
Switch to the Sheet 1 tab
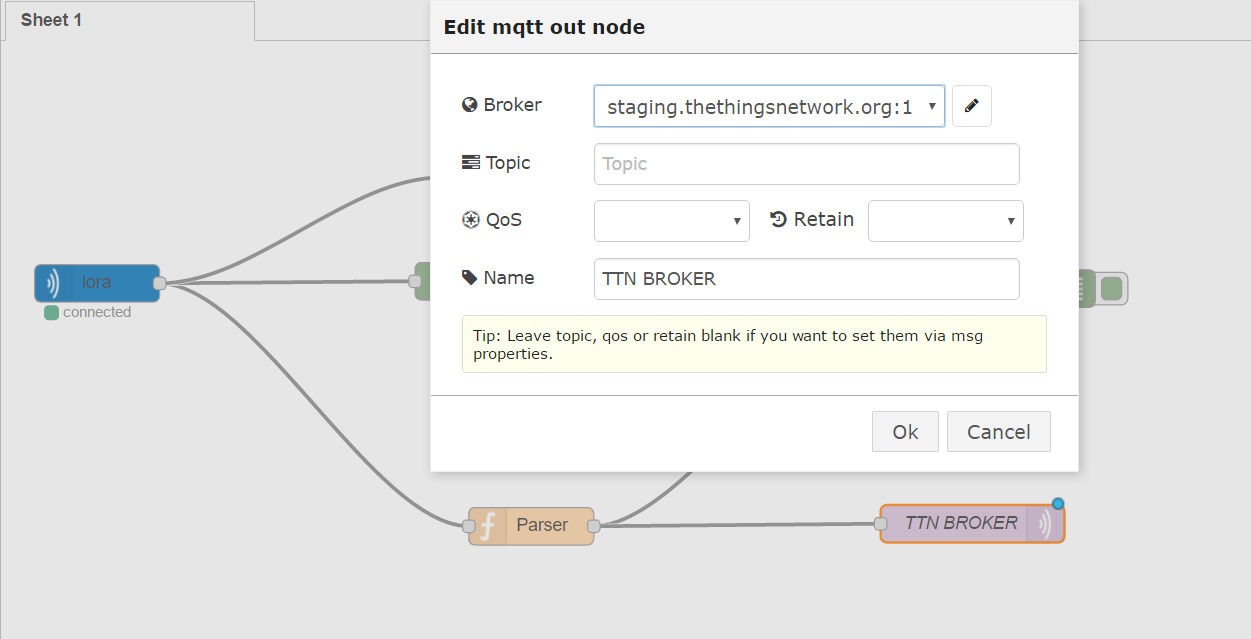pos(128,20)
